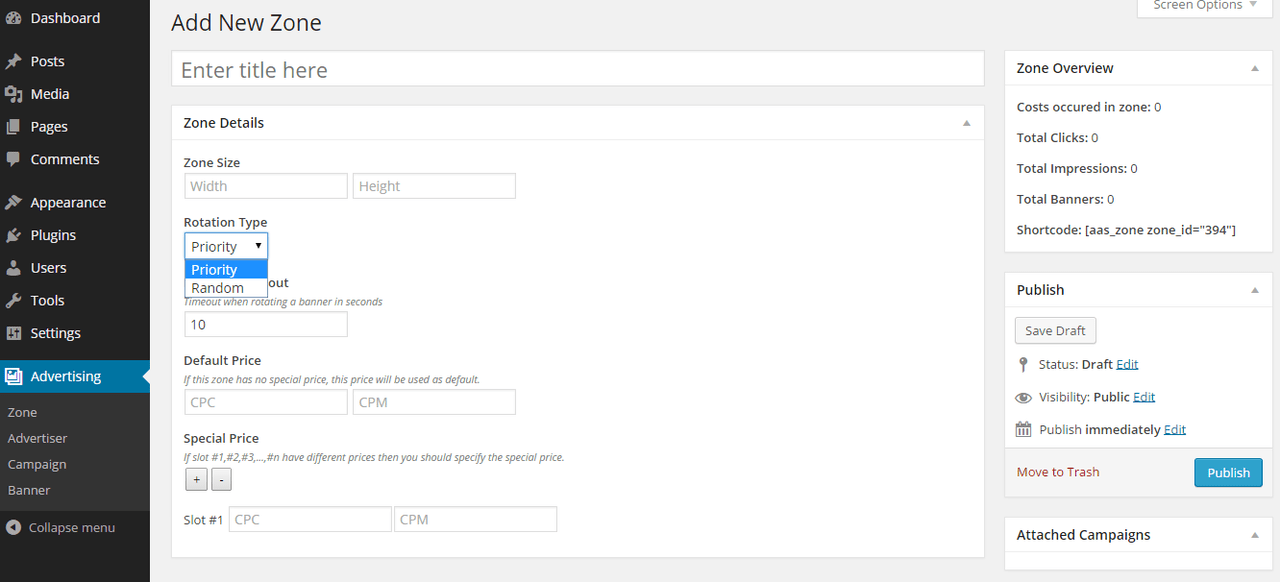The width and height of the screenshot is (1280, 582).
Task: Click the Slot #1 CPC field
Action: [x=310, y=519]
